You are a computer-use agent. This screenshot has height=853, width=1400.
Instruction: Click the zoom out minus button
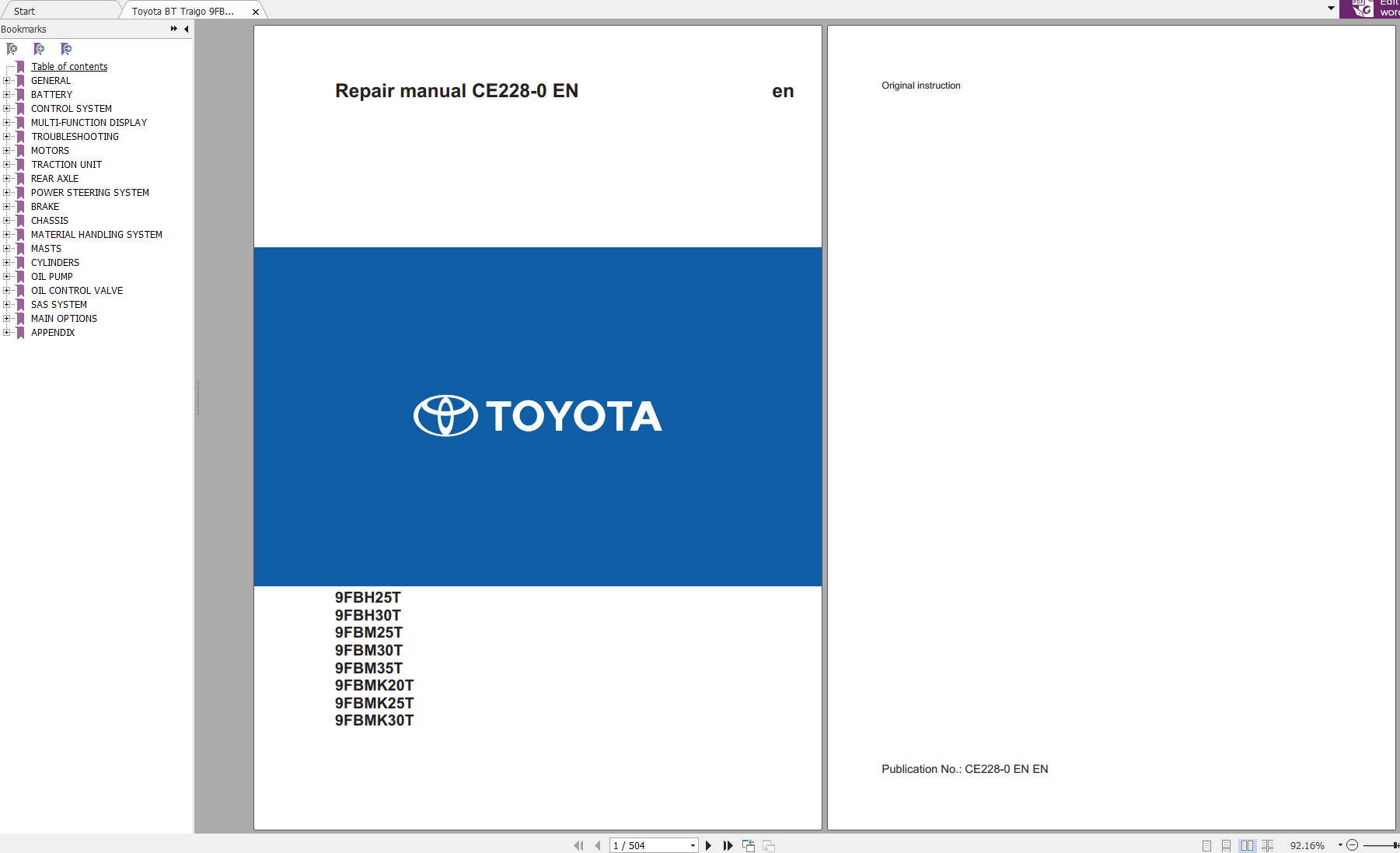[x=1352, y=845]
